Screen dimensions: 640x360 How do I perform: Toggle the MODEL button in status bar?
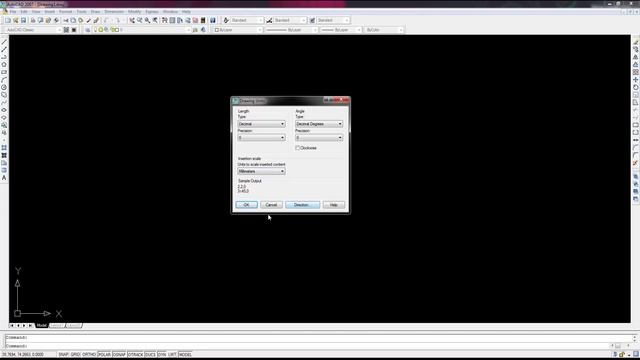[x=185, y=355]
